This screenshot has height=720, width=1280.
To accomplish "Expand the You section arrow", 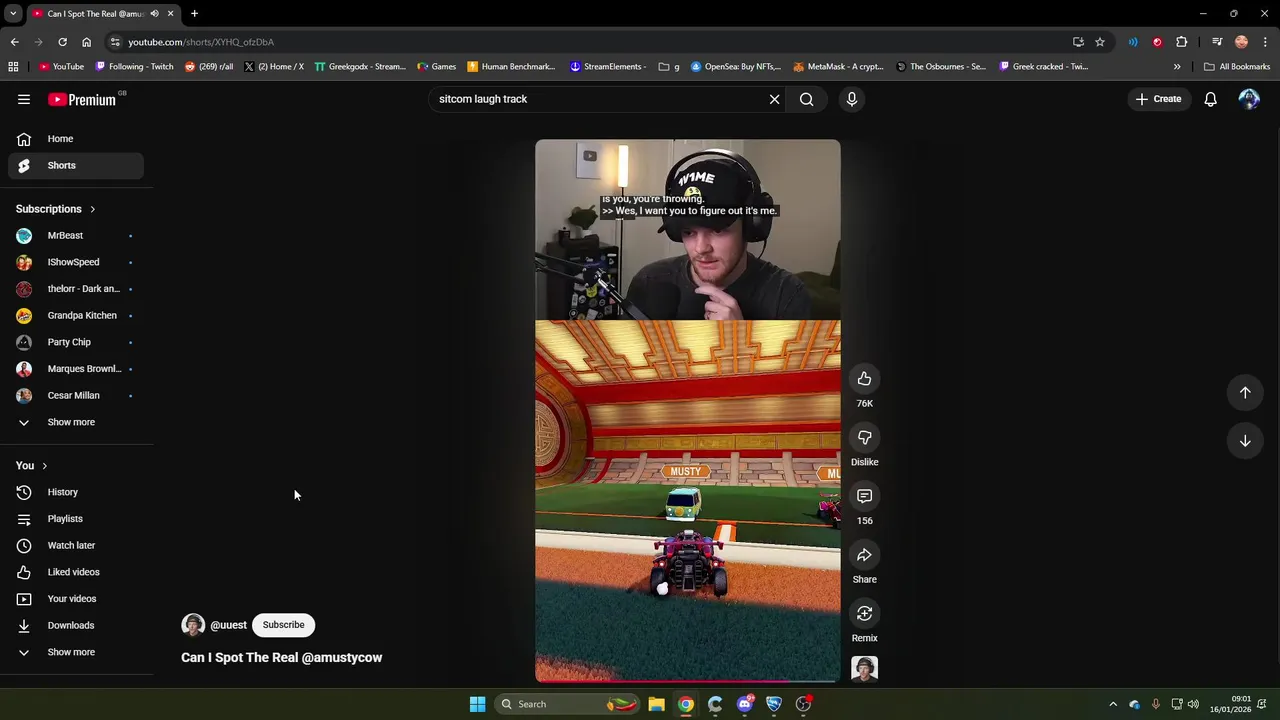I will (44, 466).
